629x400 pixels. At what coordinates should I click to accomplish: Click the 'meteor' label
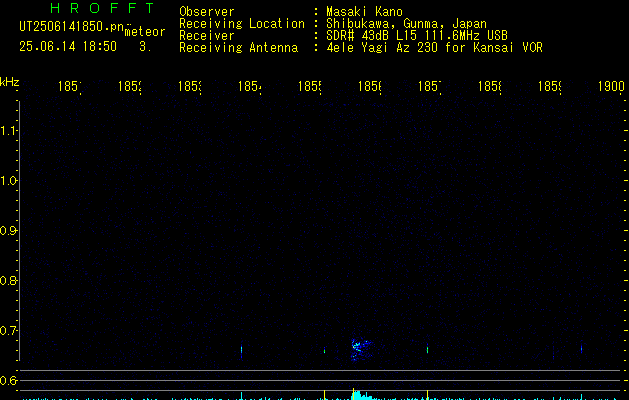145,32
